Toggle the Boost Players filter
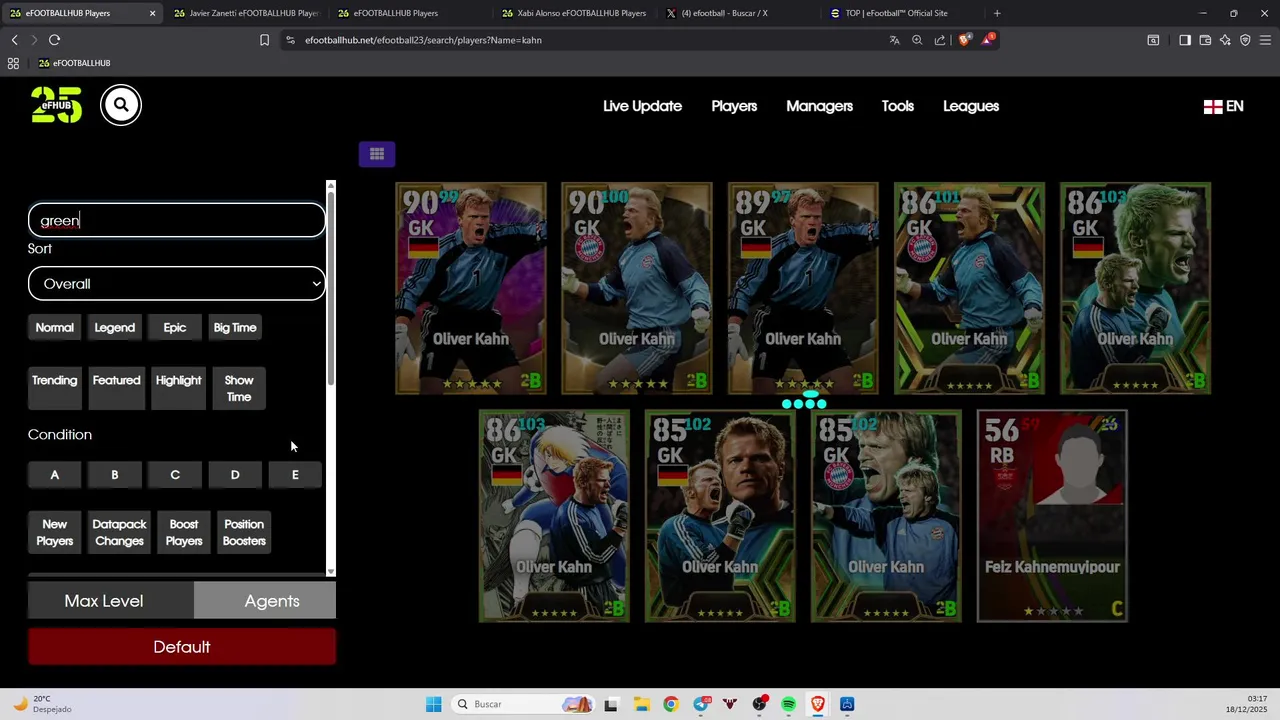Viewport: 1280px width, 720px height. click(184, 533)
